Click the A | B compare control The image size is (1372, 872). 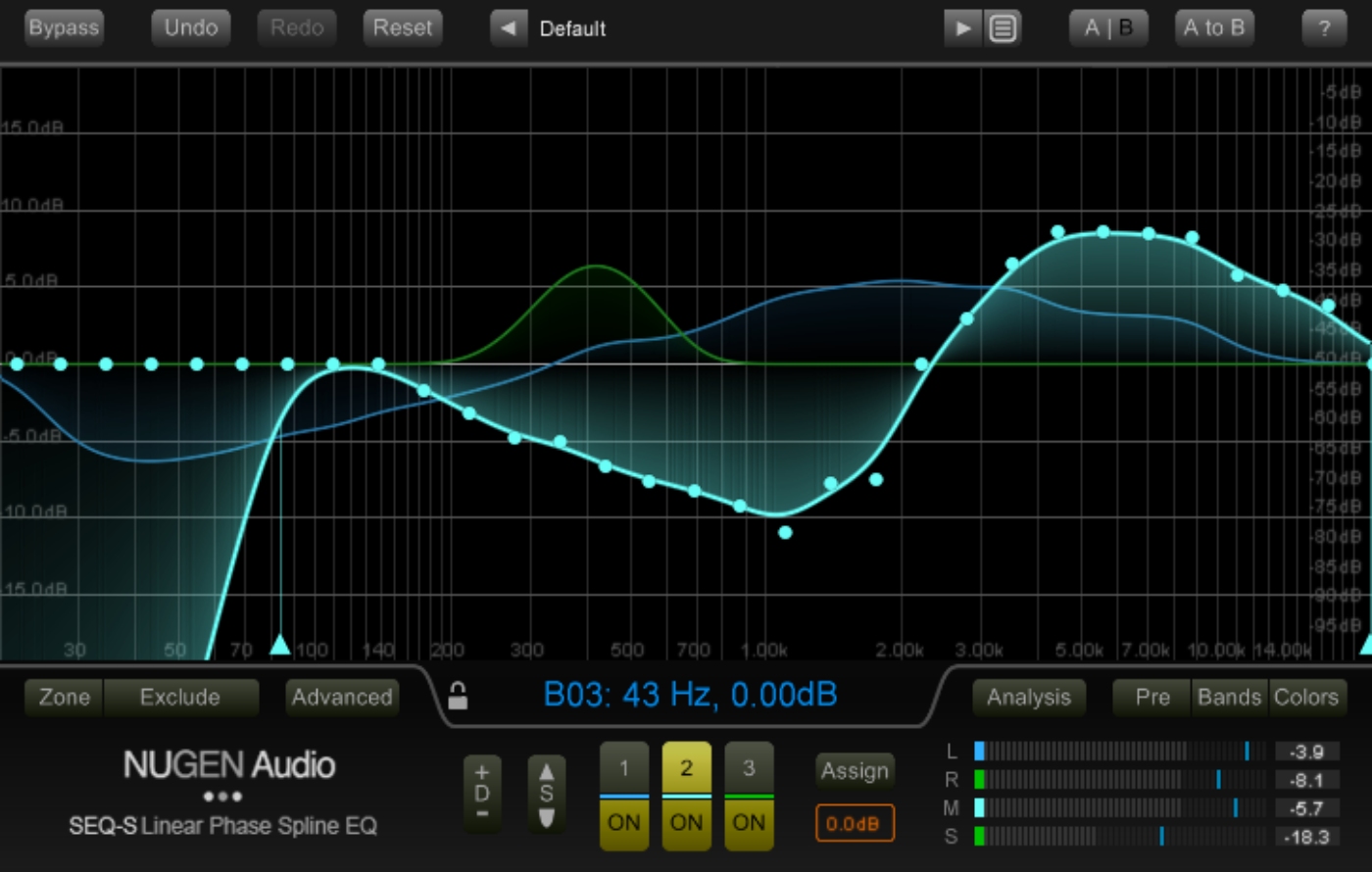[x=1108, y=27]
